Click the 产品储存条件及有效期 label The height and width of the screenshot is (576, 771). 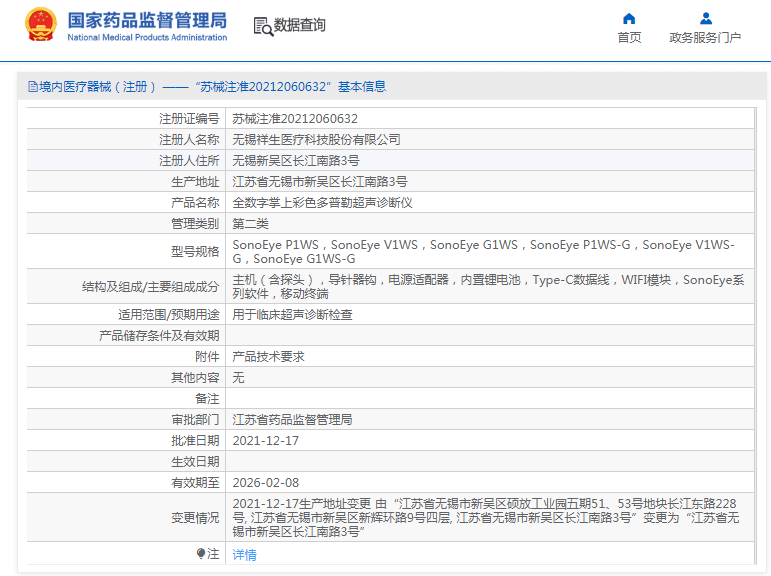pos(159,336)
